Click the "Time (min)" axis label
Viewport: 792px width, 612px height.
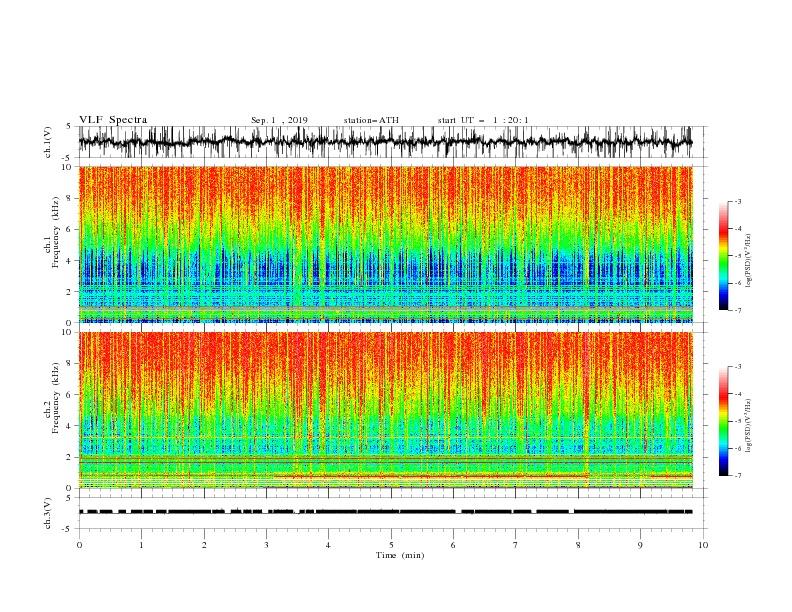pos(400,555)
